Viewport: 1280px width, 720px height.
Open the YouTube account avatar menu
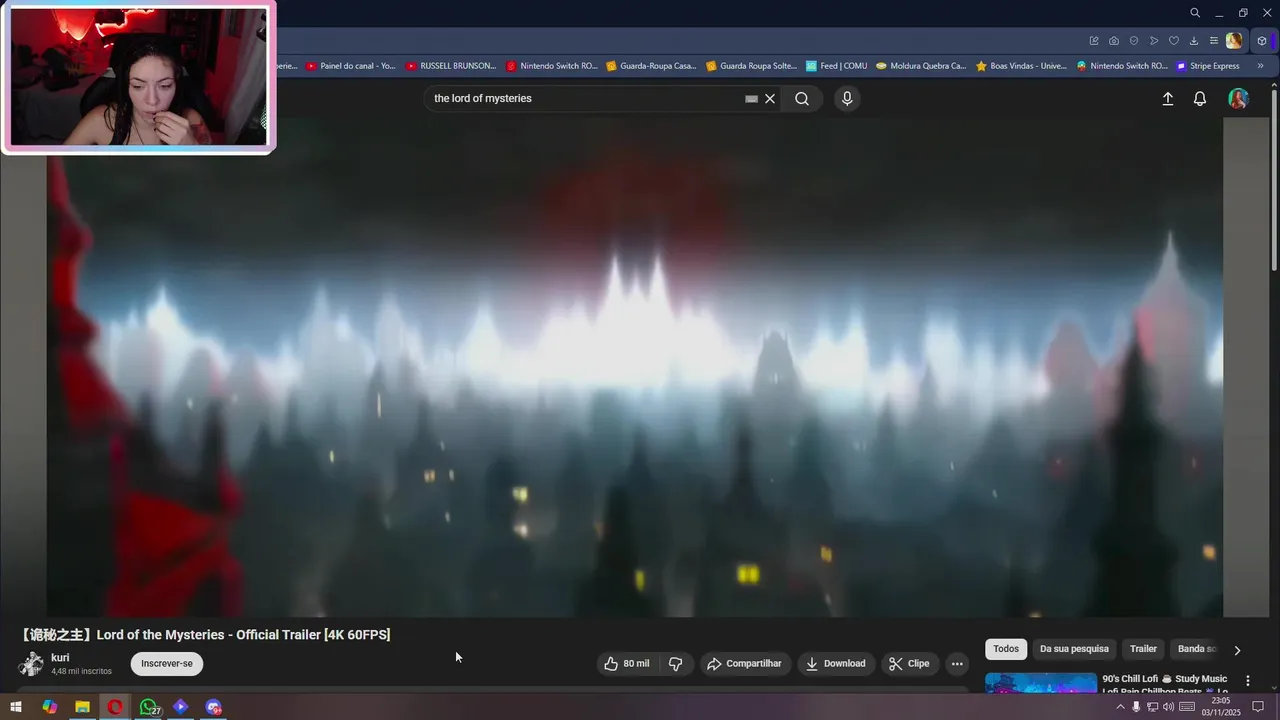[1238, 99]
